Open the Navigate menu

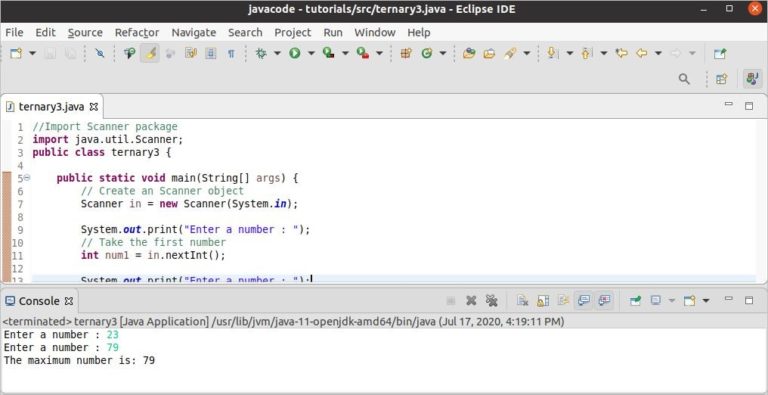point(194,32)
